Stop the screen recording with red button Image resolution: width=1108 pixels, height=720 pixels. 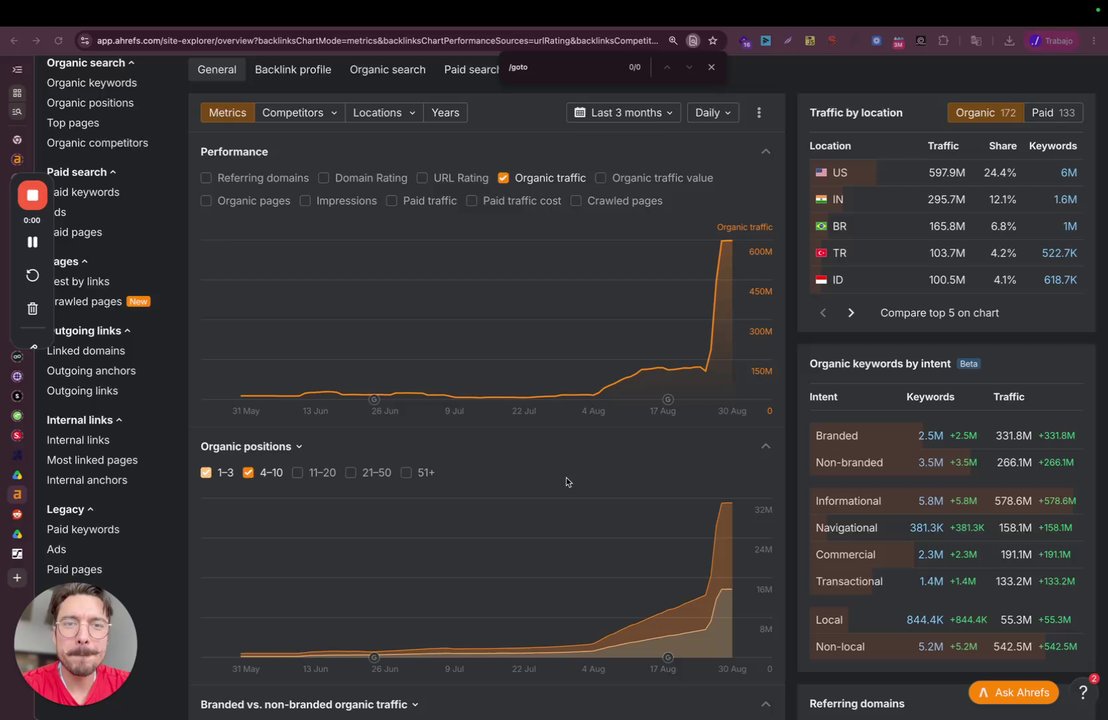(32, 196)
